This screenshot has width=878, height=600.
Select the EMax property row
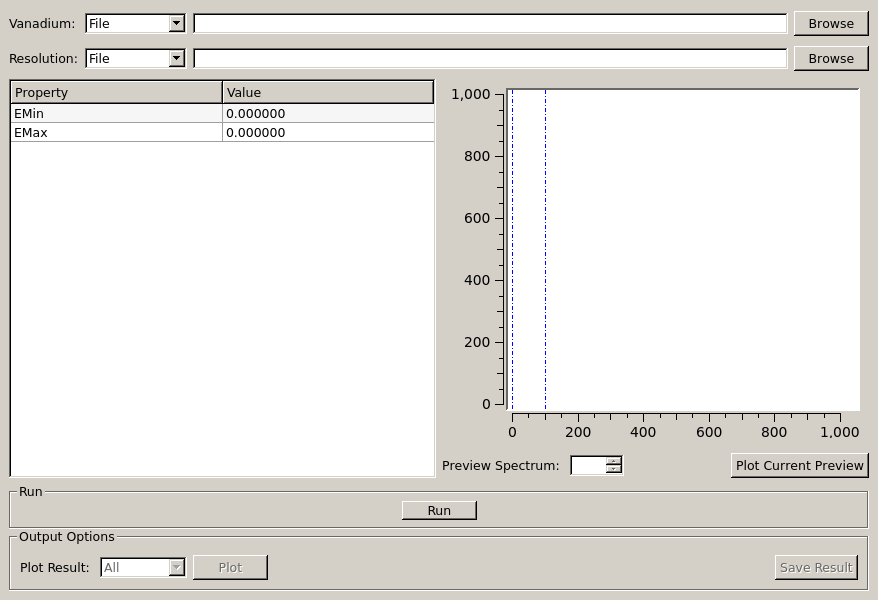116,132
